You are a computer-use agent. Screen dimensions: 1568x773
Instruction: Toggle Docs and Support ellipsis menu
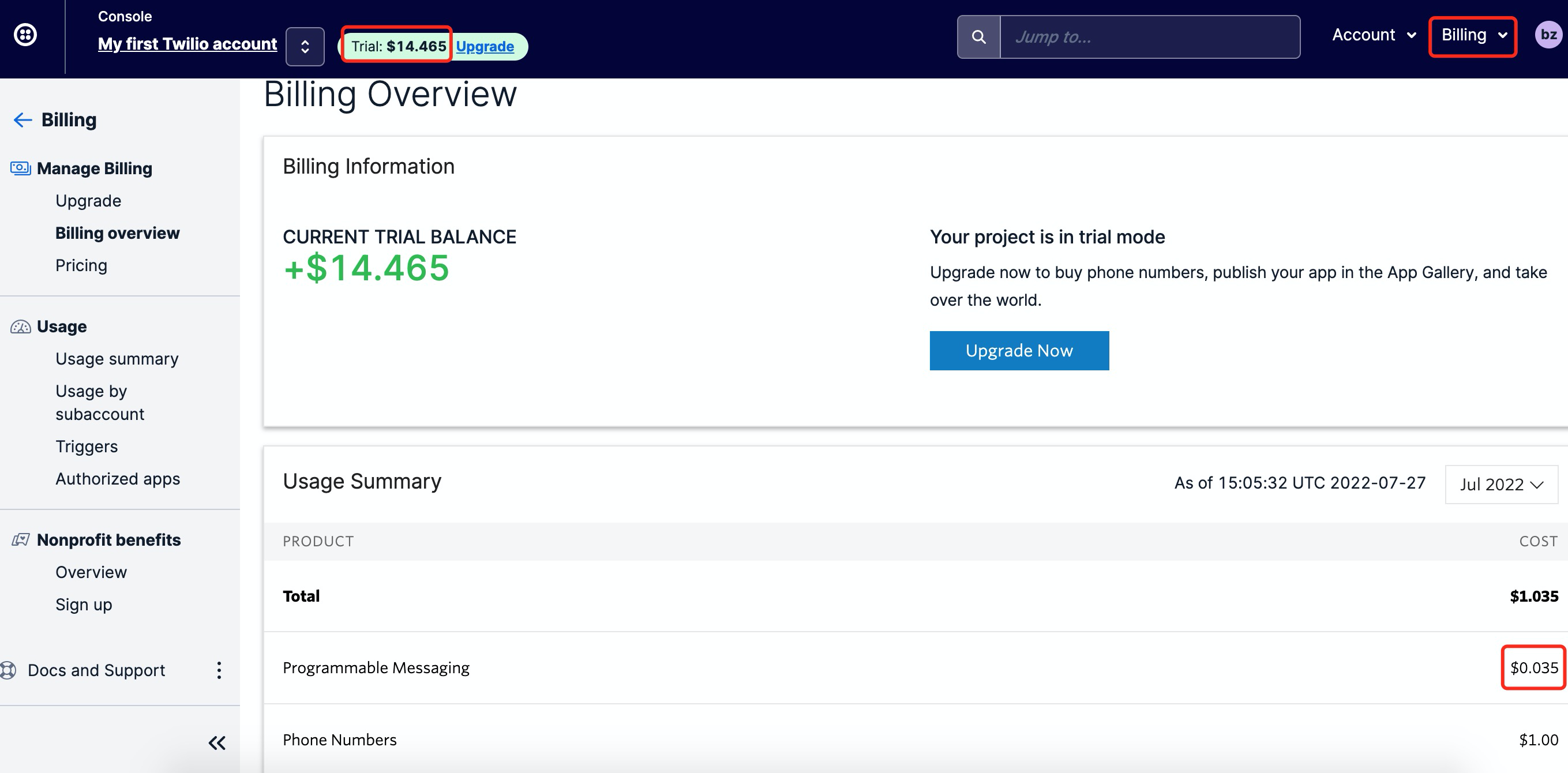click(x=220, y=670)
